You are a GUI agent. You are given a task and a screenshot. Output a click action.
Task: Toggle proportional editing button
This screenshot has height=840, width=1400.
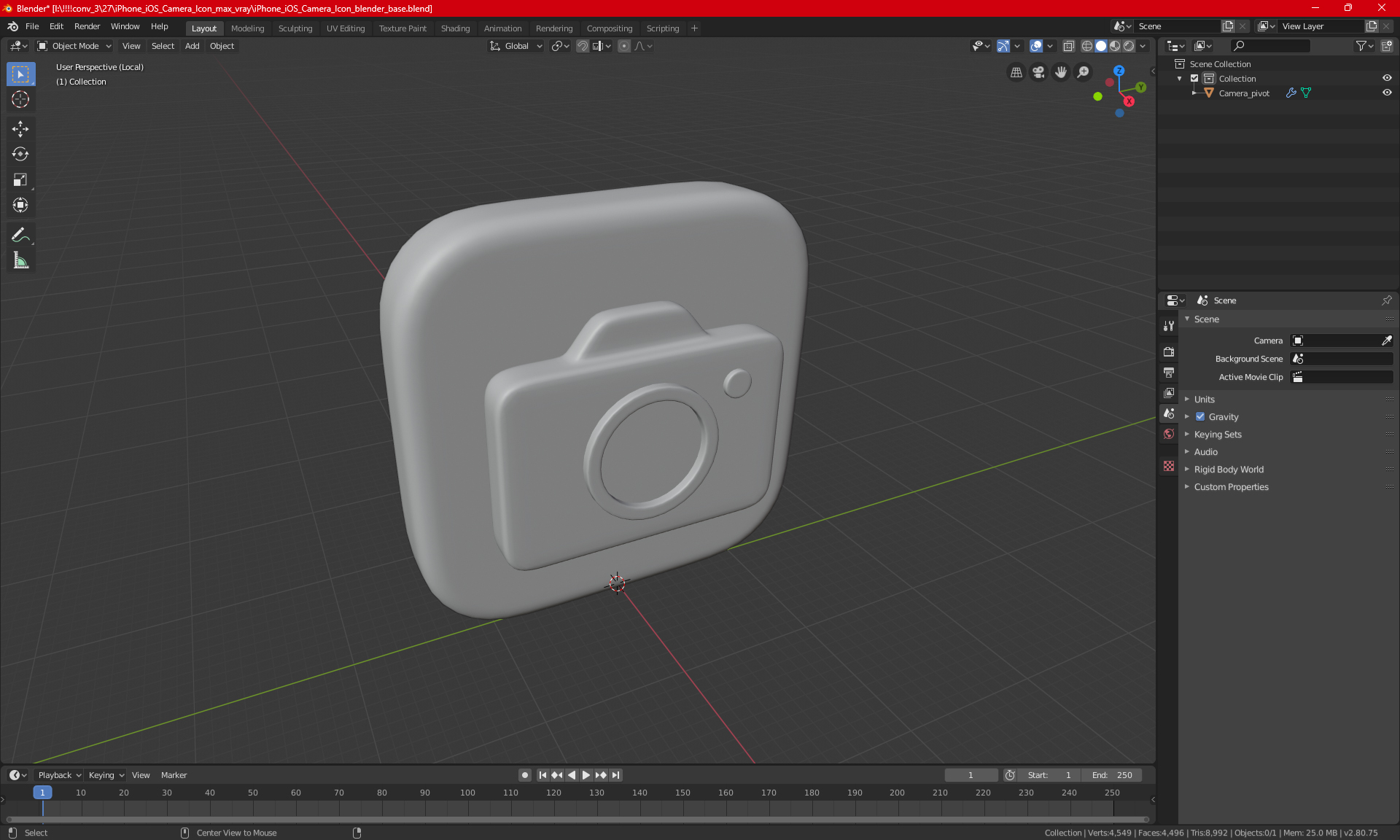coord(624,46)
